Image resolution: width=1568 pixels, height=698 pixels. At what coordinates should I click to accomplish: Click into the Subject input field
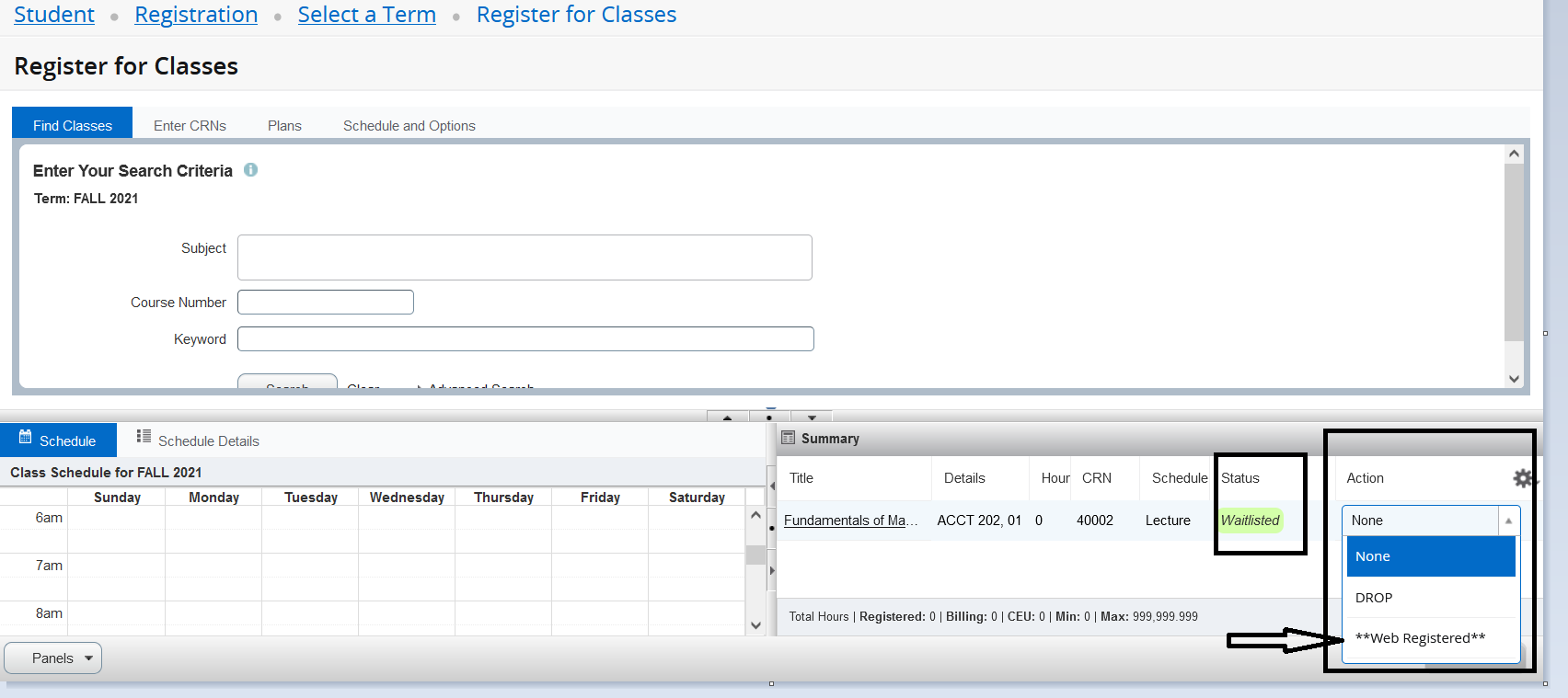click(525, 257)
